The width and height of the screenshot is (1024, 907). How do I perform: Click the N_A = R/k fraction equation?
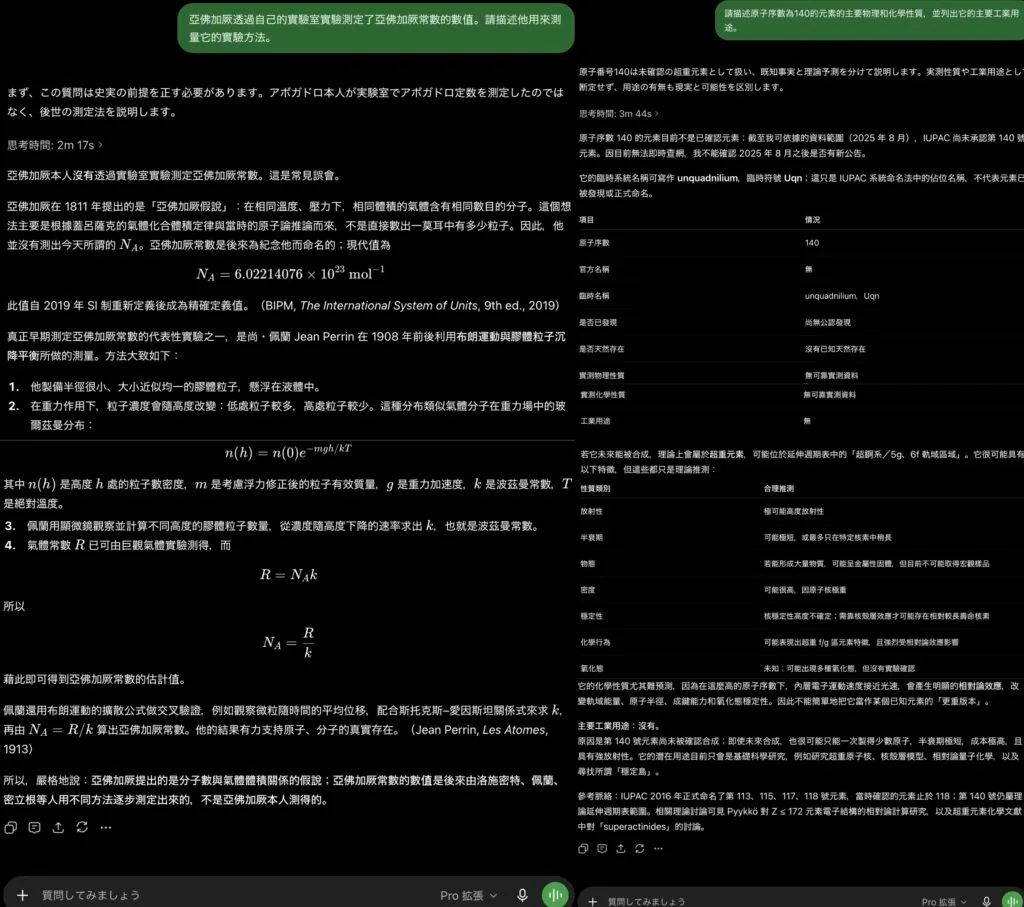[x=288, y=643]
